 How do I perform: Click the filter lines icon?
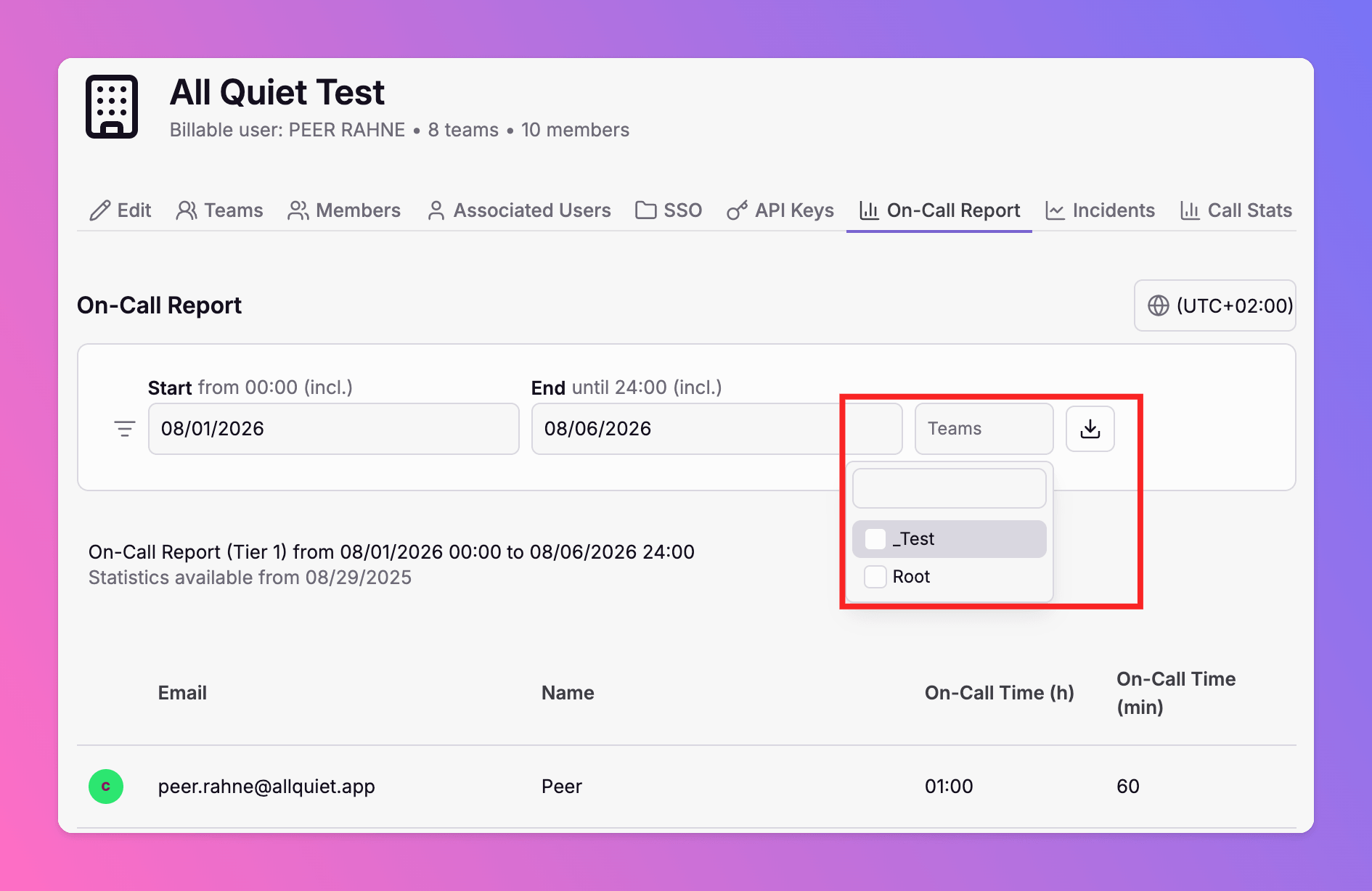click(x=125, y=429)
